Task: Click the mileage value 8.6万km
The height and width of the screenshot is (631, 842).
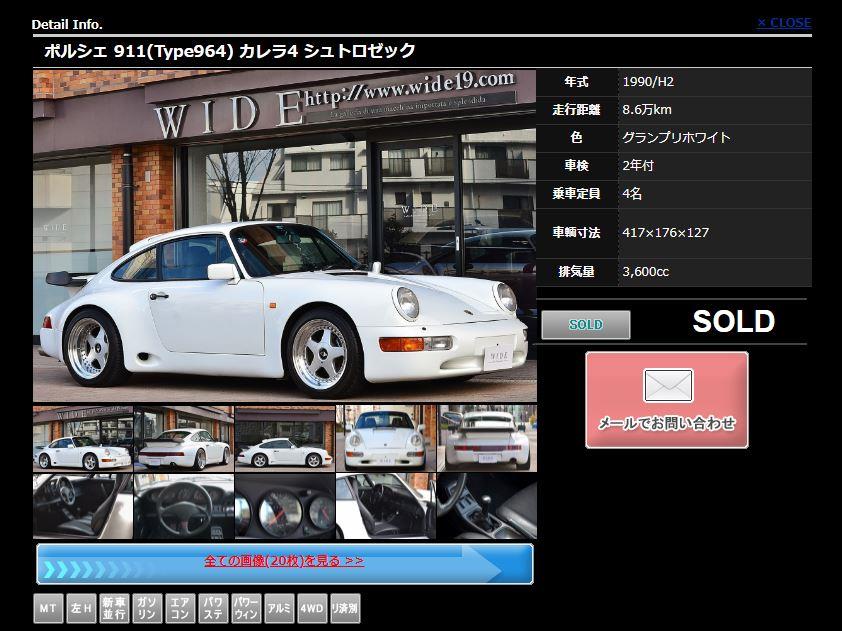Action: [x=647, y=110]
